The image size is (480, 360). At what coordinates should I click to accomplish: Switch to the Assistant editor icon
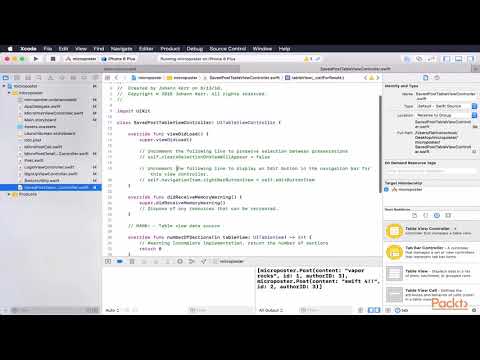pos(419,59)
